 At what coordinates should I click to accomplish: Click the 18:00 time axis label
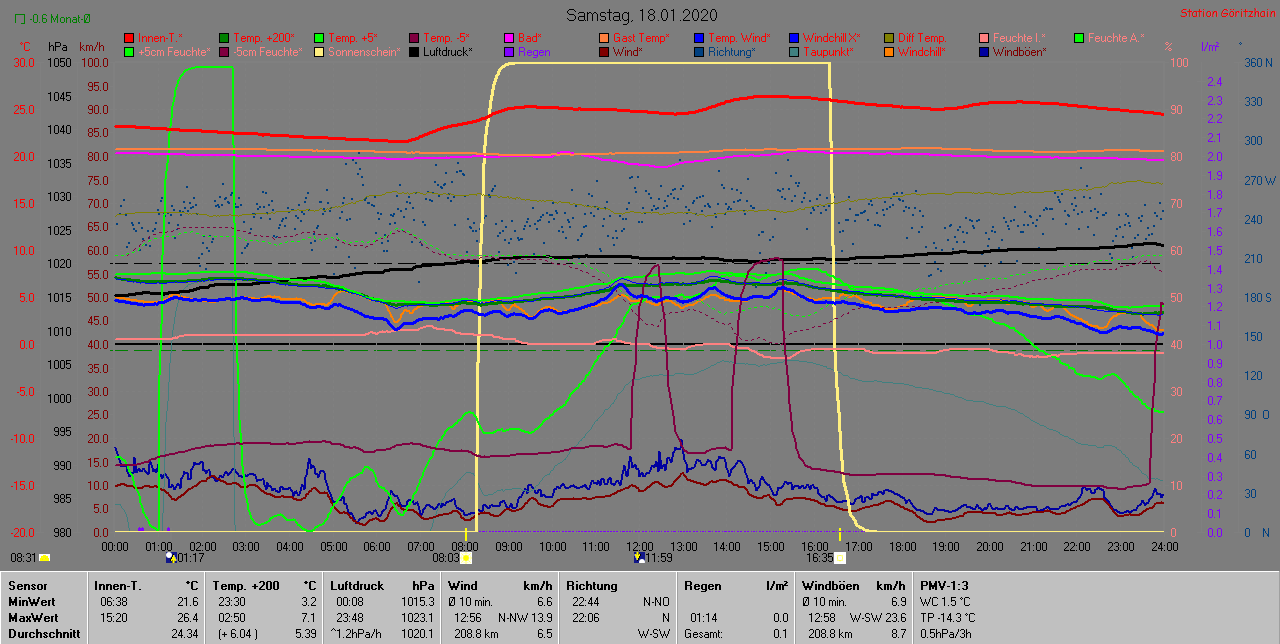pos(903,546)
